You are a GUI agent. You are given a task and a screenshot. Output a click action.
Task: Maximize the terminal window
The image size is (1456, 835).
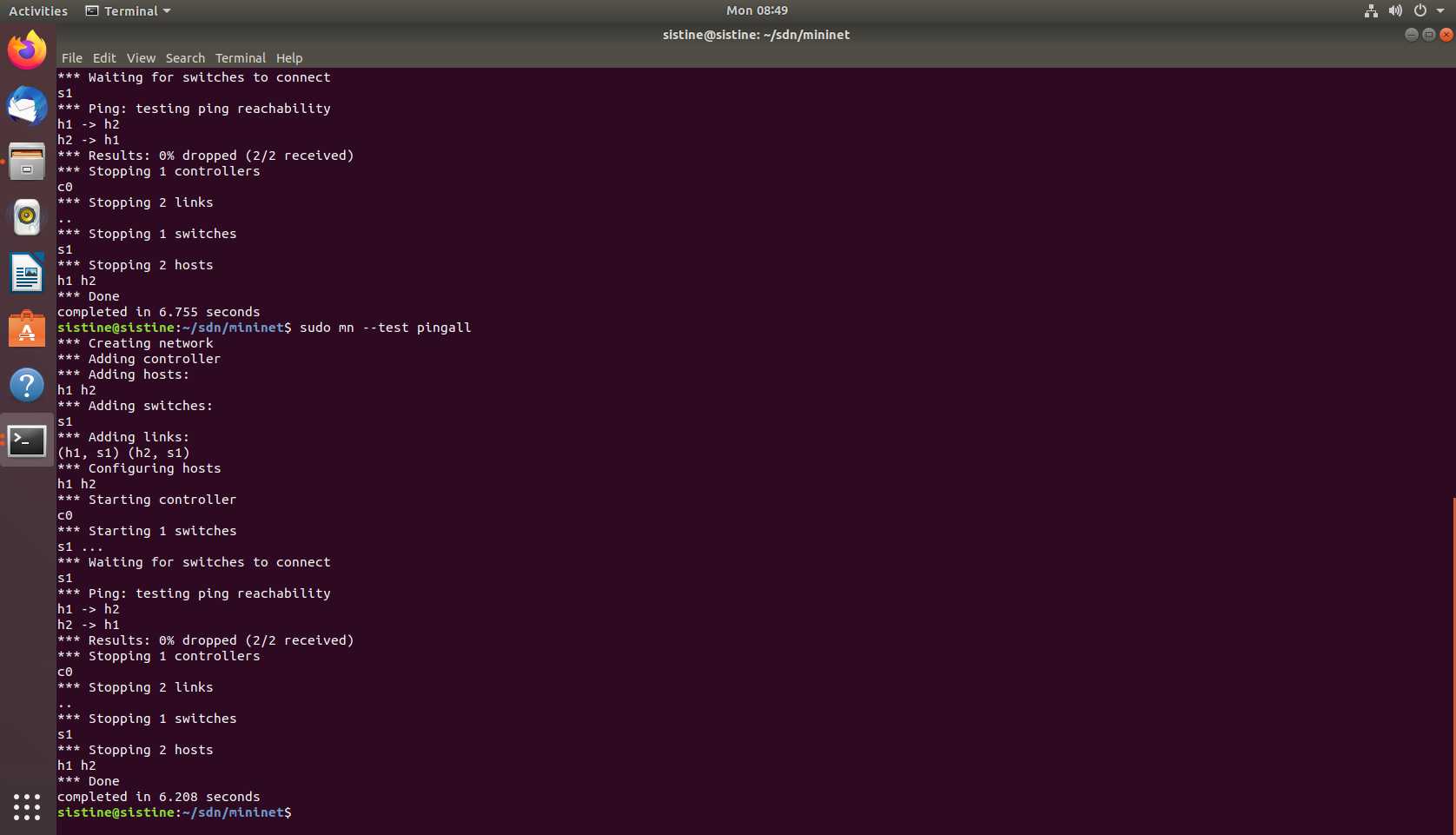tap(1428, 35)
